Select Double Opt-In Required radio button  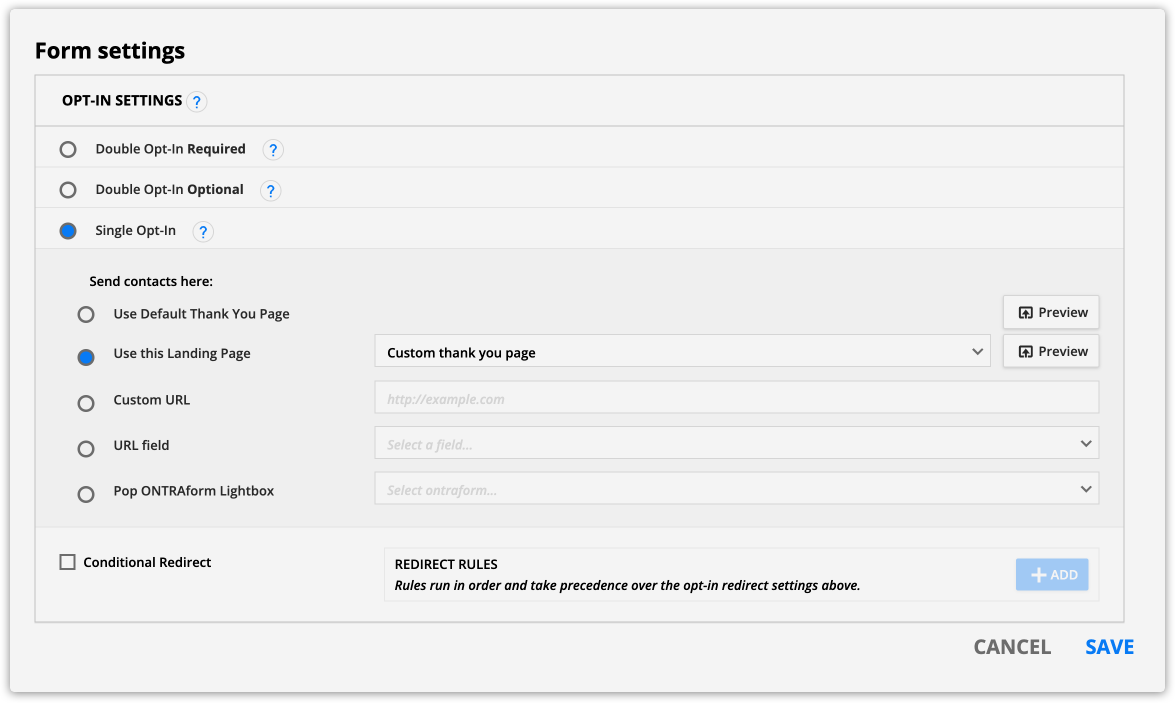point(68,150)
